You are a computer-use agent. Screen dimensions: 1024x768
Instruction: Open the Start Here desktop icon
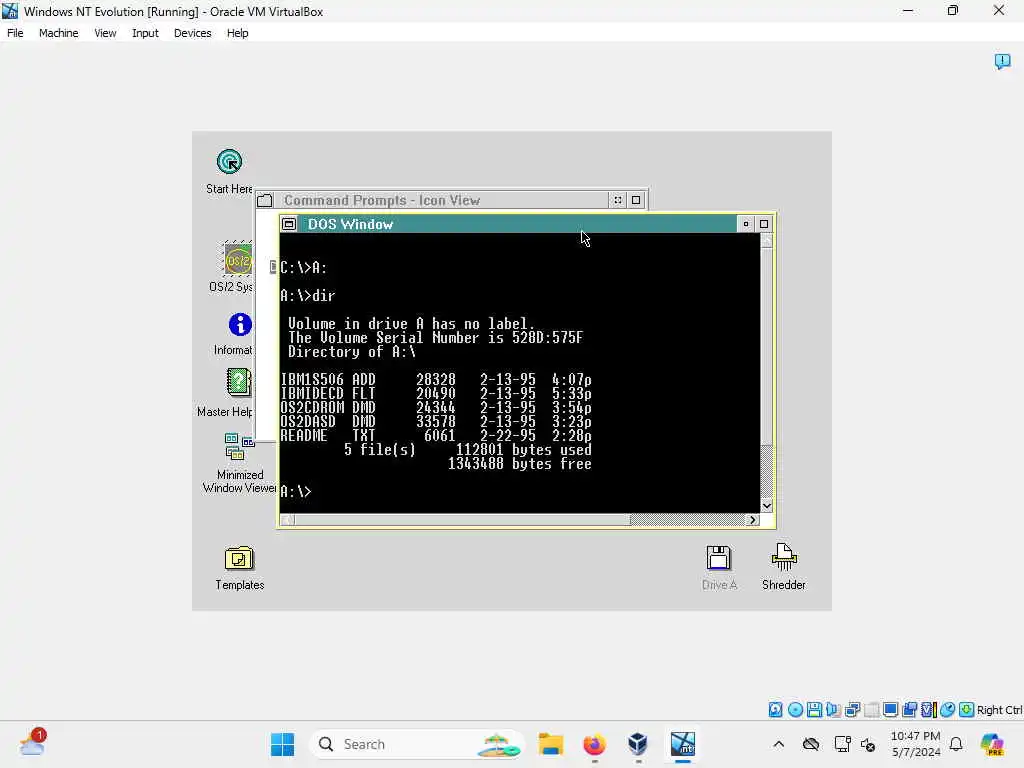(229, 162)
